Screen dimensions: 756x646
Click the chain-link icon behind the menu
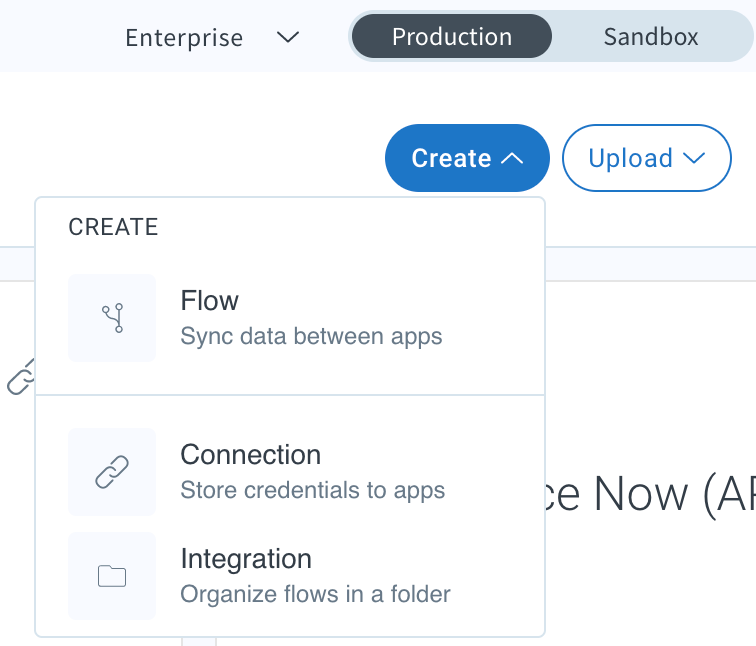tap(21, 377)
